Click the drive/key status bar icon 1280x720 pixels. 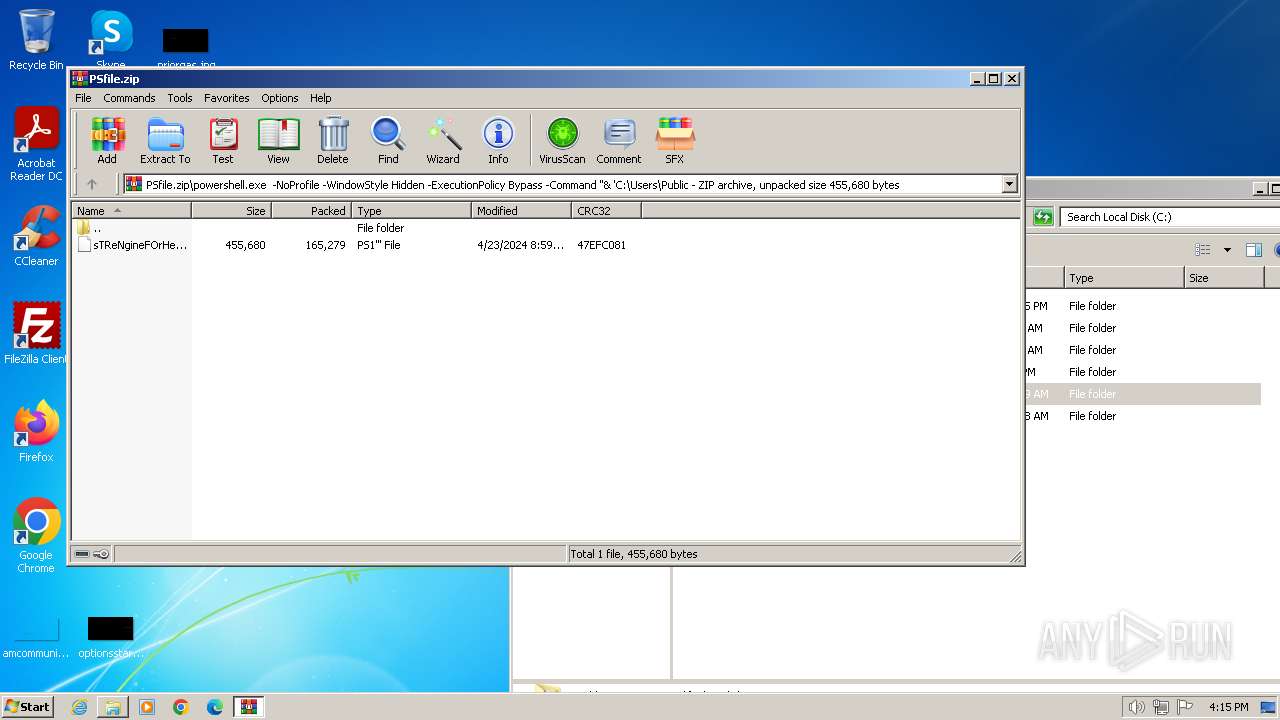click(x=92, y=554)
